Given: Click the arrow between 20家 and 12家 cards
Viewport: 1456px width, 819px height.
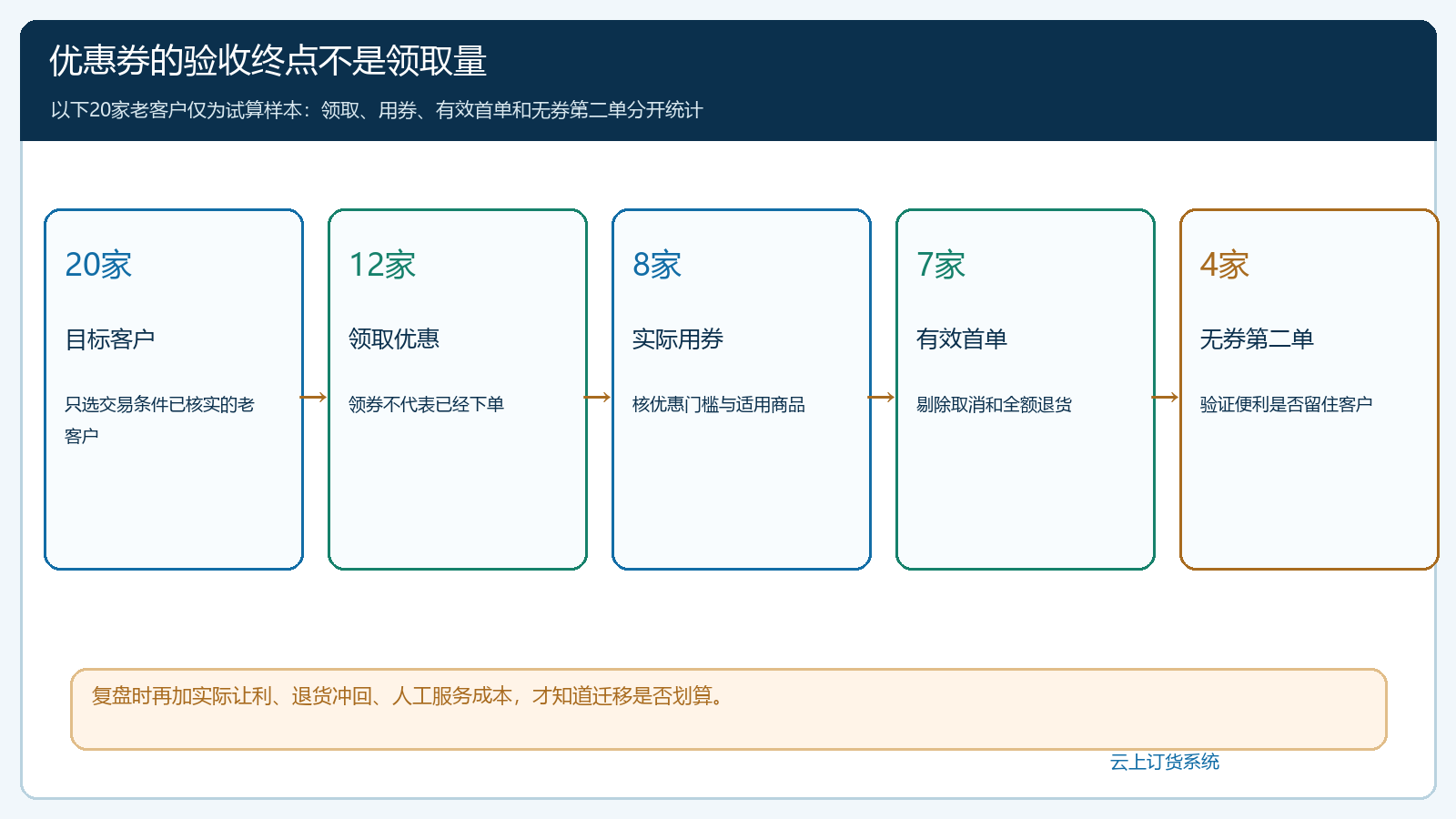Looking at the screenshot, I should [314, 397].
